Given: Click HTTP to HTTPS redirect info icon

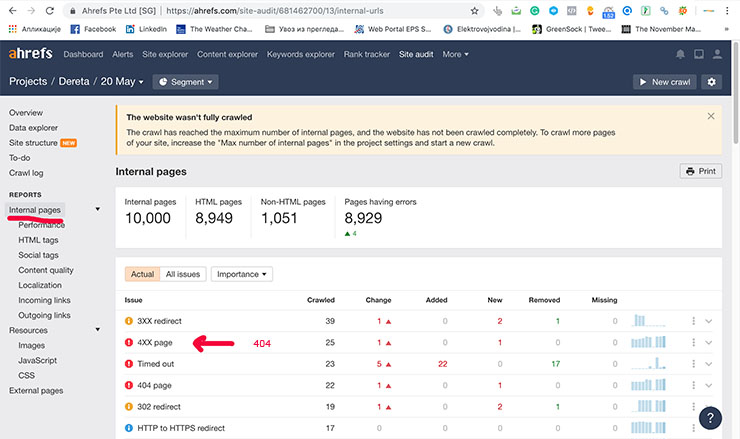Looking at the screenshot, I should (128, 428).
